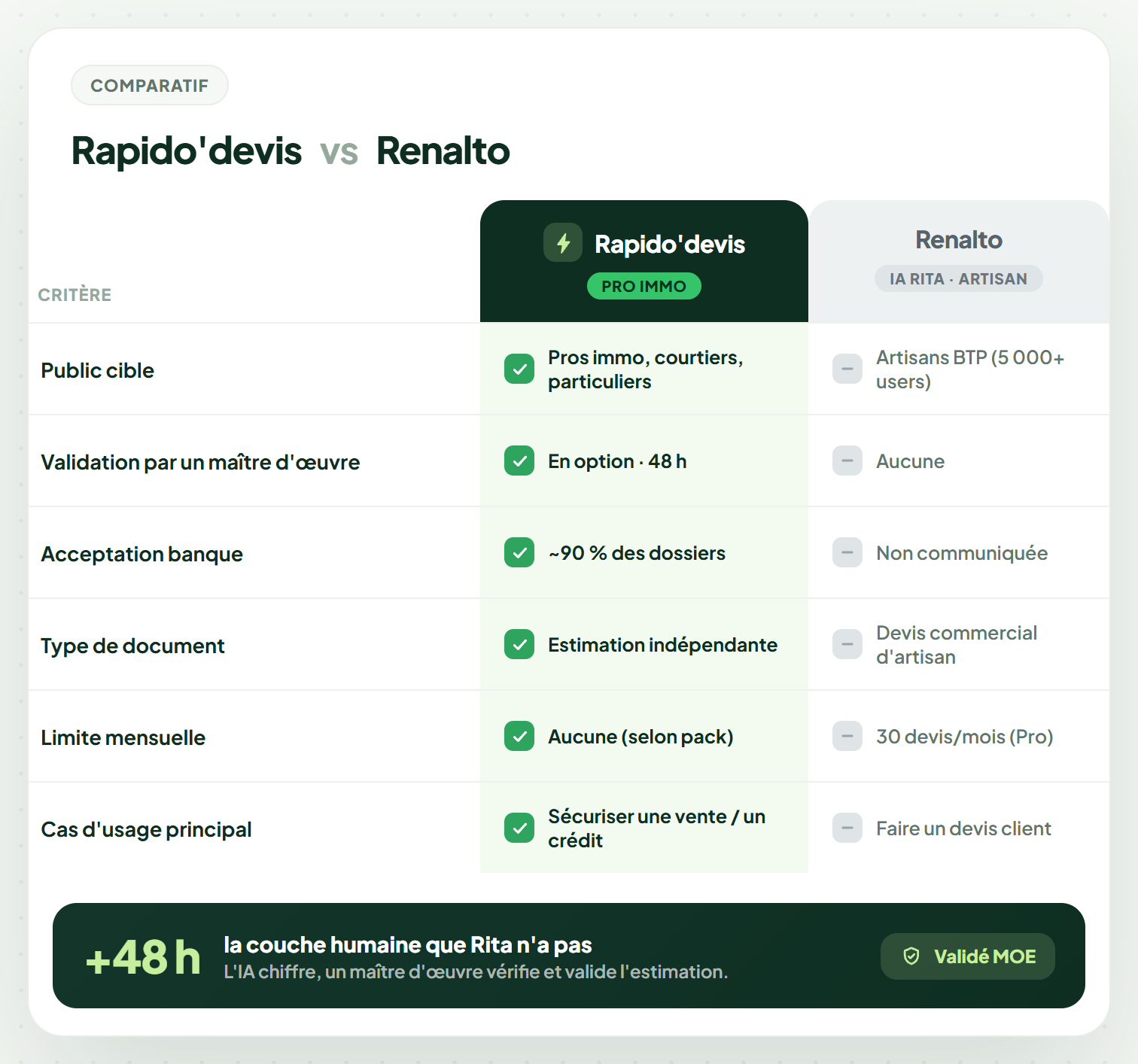This screenshot has height=1064, width=1138.
Task: Click the Type de document row label
Action: pyautogui.click(x=132, y=646)
